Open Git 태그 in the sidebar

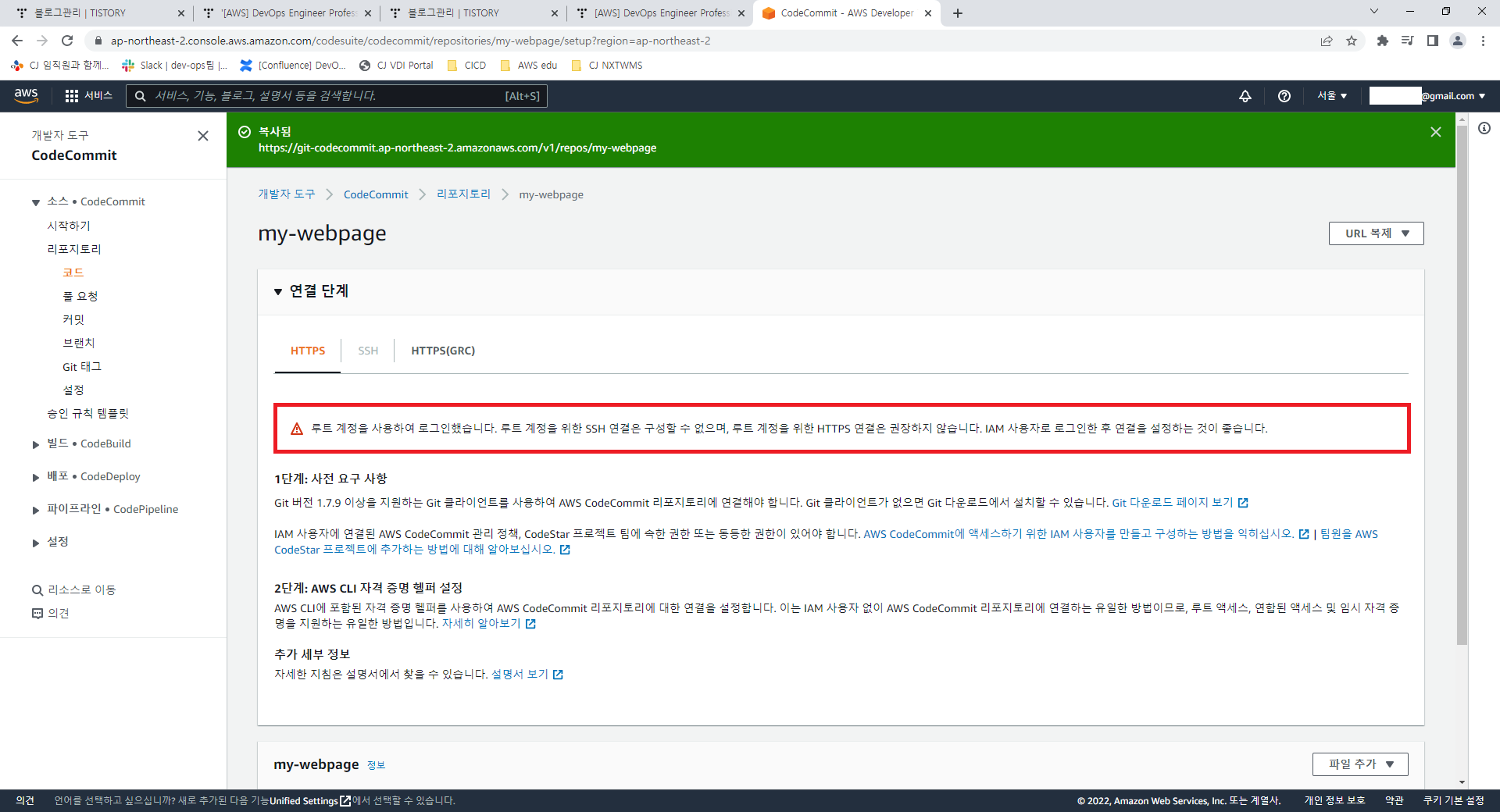pyautogui.click(x=82, y=366)
